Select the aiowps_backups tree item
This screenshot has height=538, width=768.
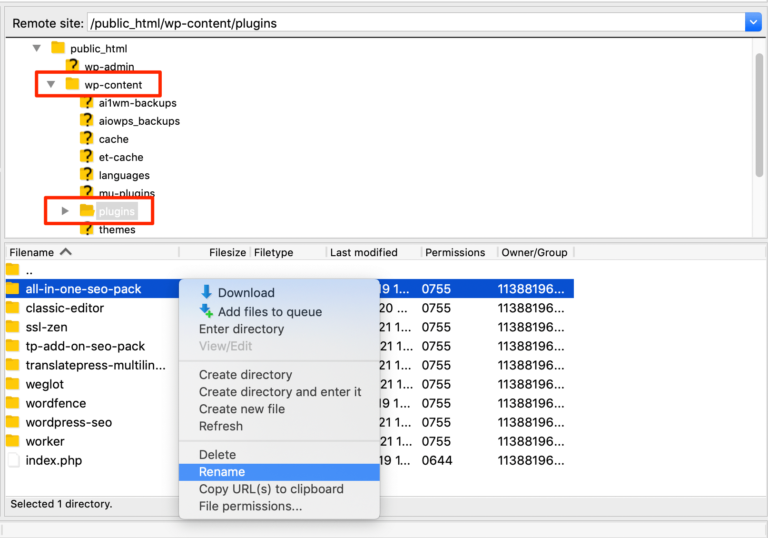click(139, 121)
